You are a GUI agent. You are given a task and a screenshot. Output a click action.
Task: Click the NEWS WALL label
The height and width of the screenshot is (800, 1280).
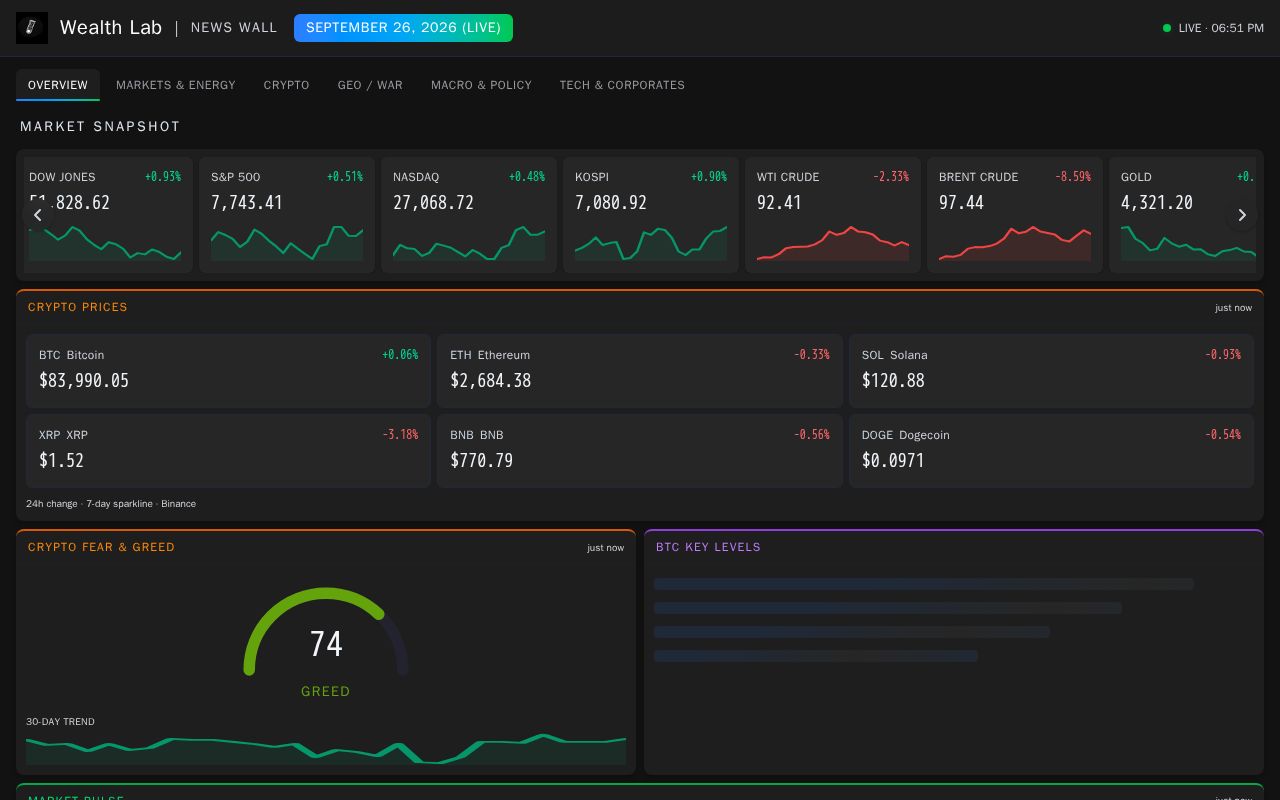234,28
